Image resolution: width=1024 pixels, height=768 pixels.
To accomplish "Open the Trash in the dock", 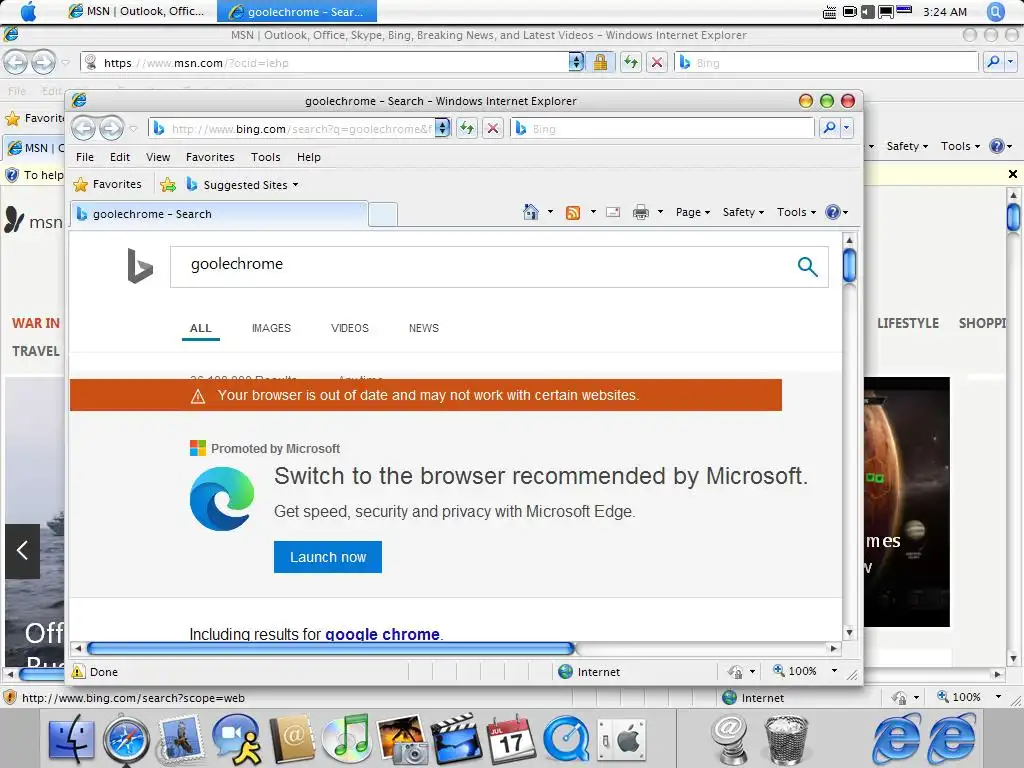I will [786, 741].
